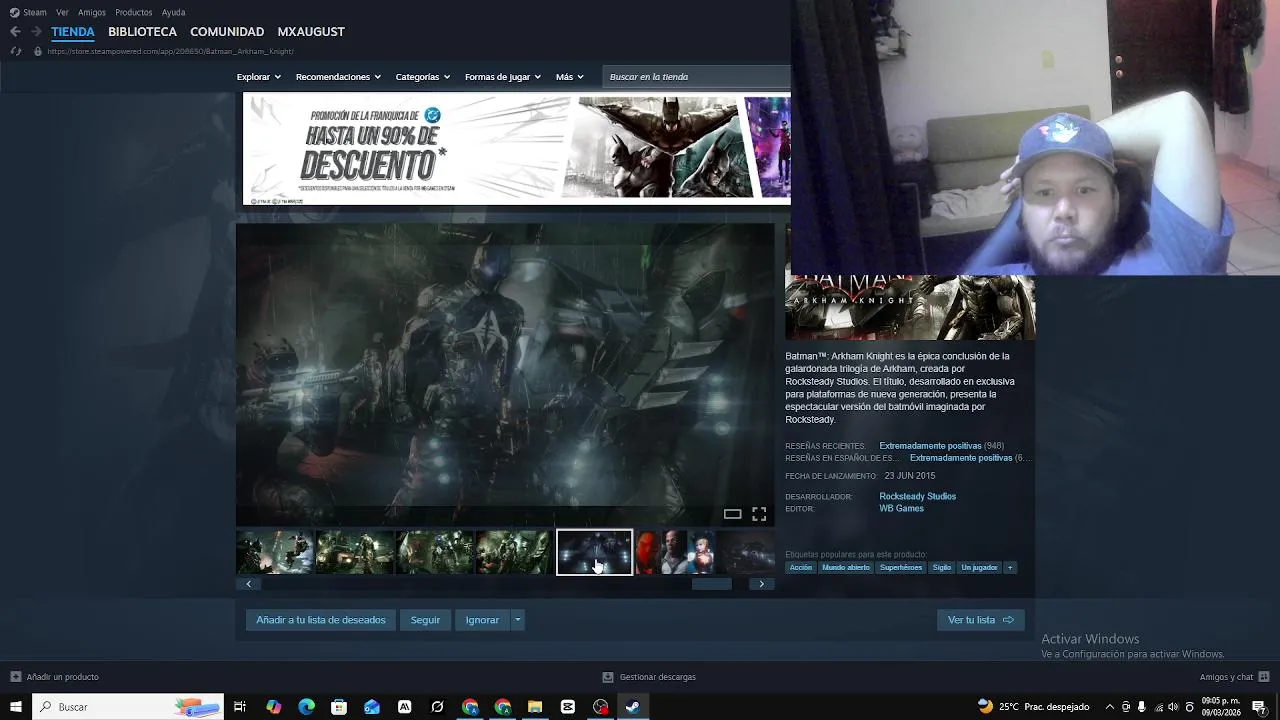Open Windows Start menu
The image size is (1280, 720).
[15, 707]
